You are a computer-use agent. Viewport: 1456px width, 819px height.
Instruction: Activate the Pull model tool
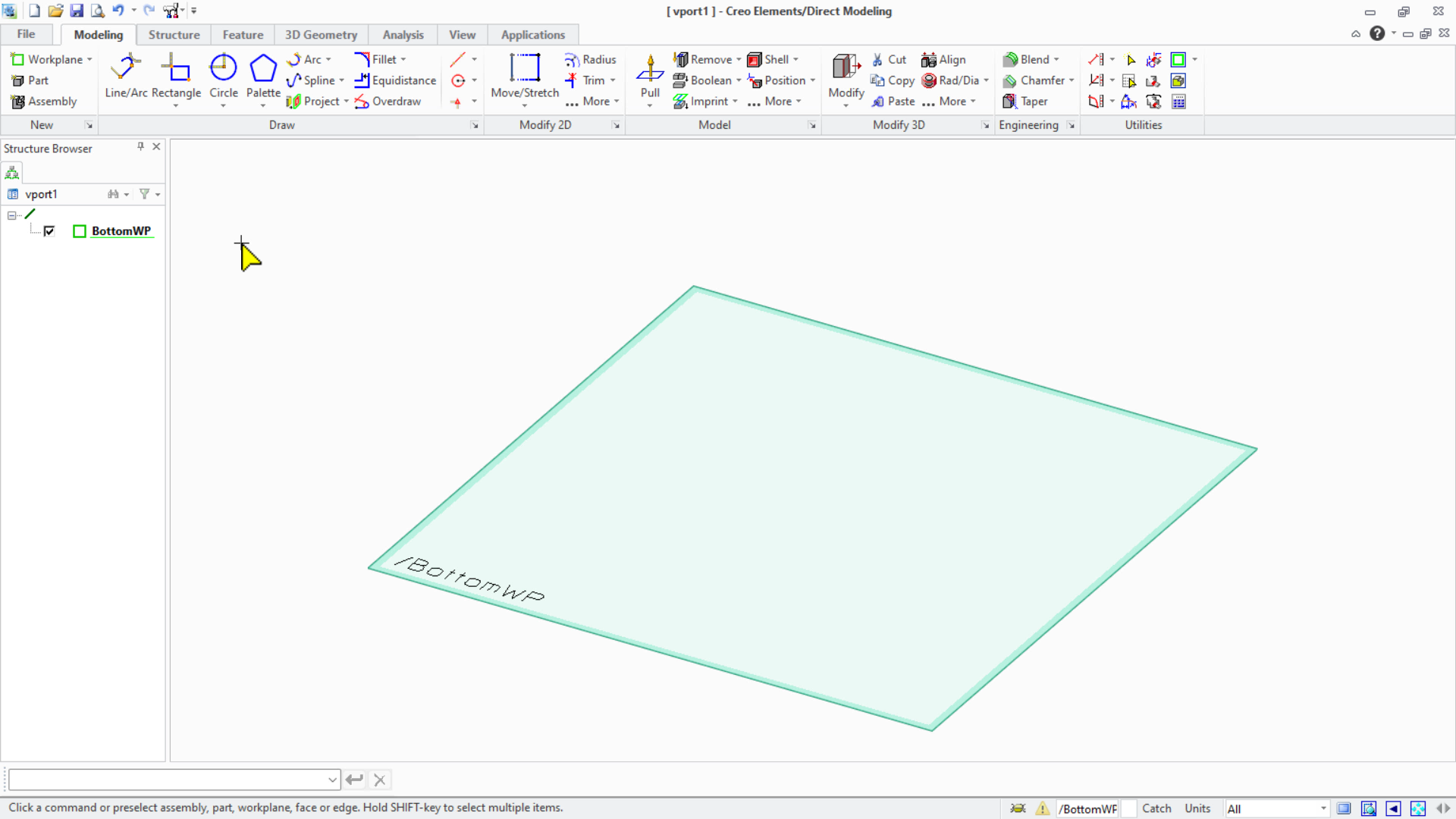(x=650, y=76)
